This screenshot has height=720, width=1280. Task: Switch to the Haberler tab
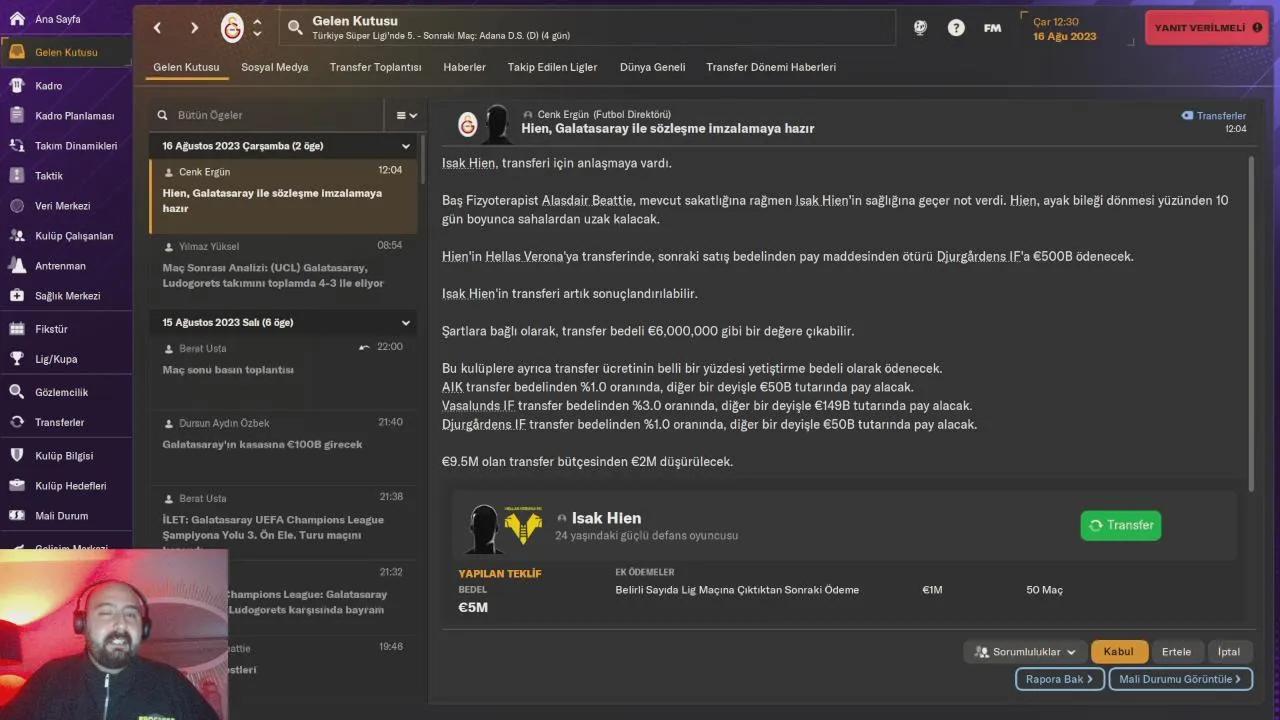464,67
